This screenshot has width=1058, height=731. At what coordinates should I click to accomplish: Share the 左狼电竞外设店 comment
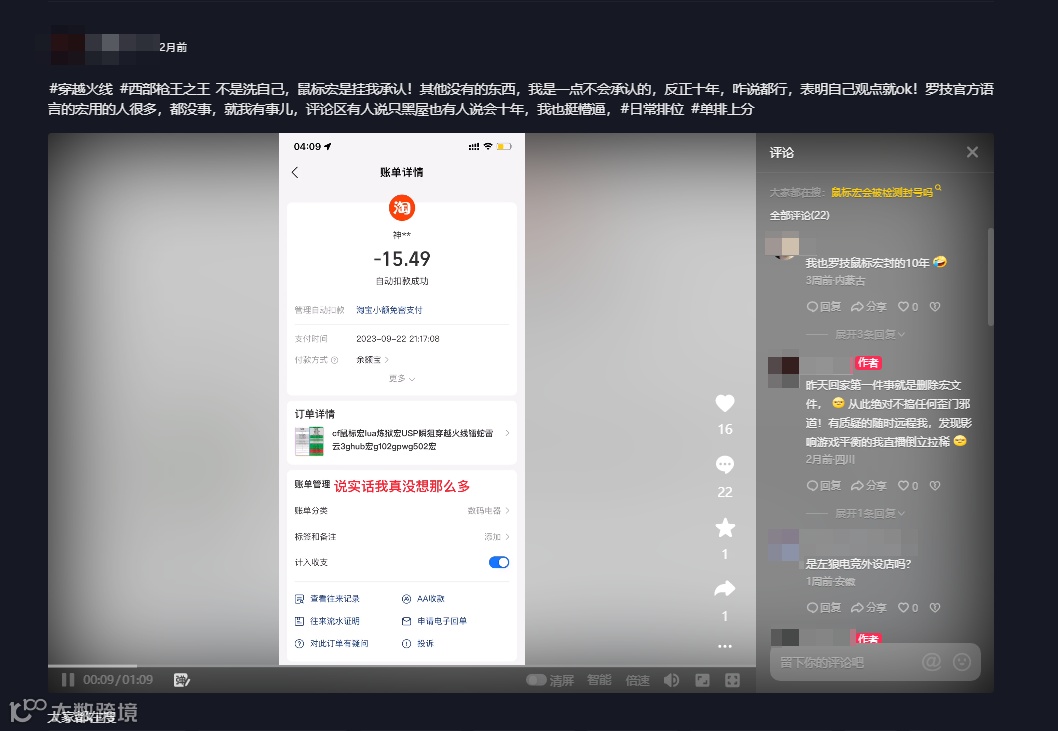point(869,607)
